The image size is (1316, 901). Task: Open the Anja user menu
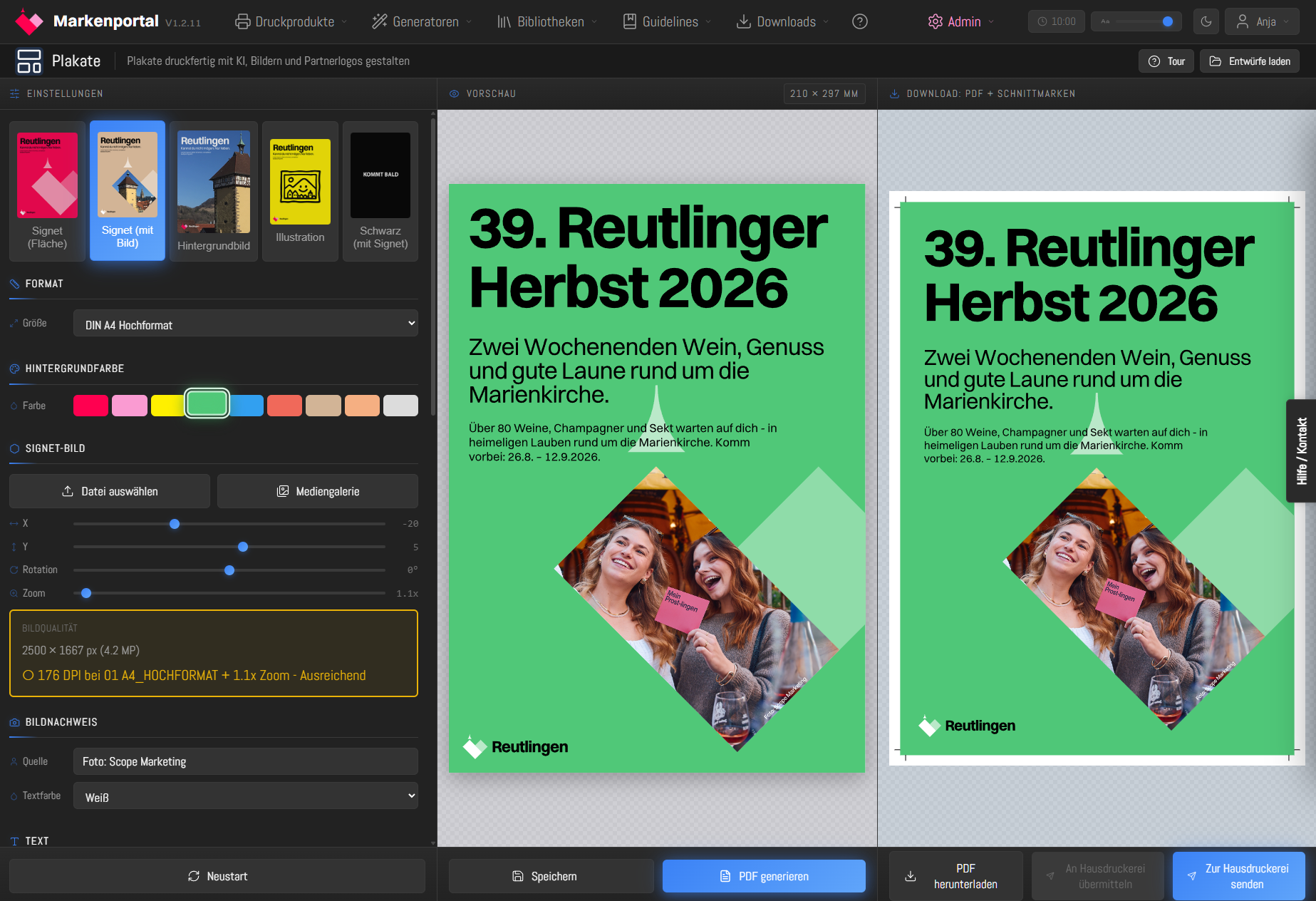[1262, 21]
